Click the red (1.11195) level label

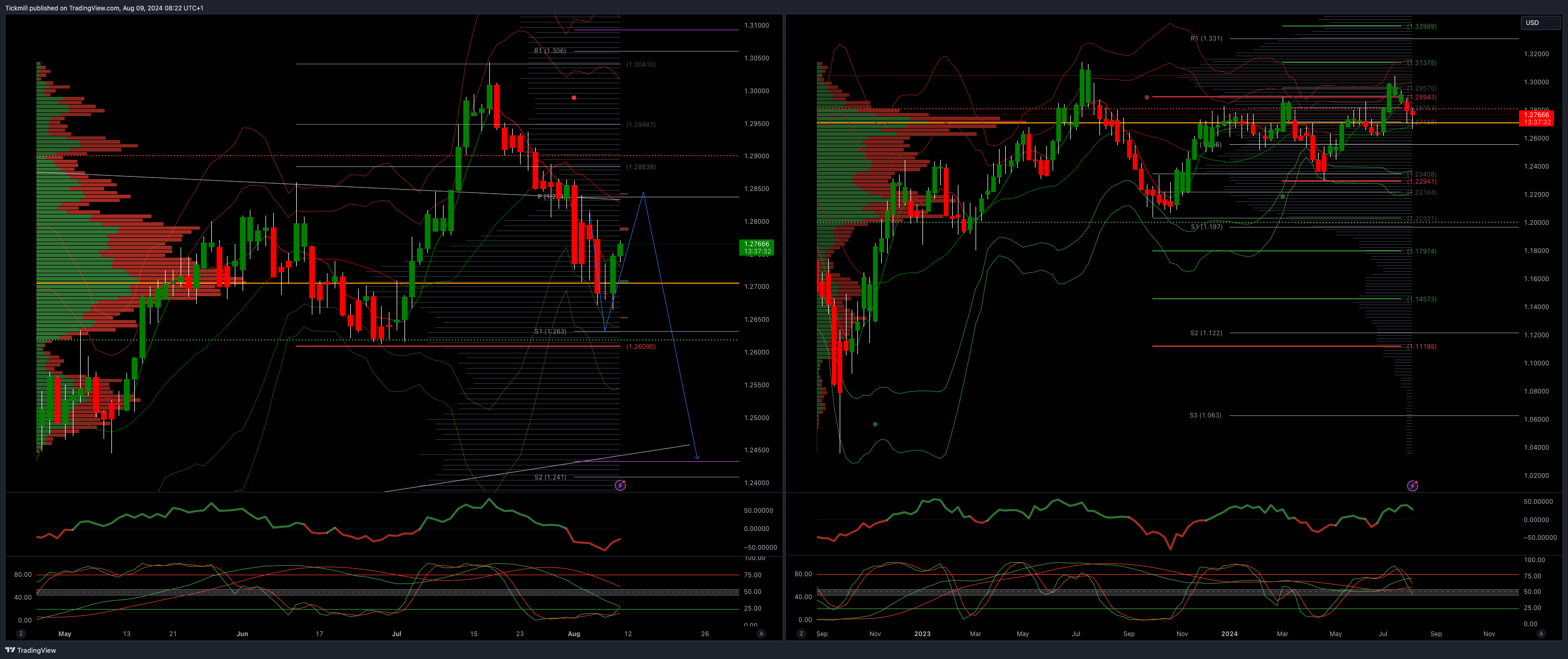tap(1422, 346)
